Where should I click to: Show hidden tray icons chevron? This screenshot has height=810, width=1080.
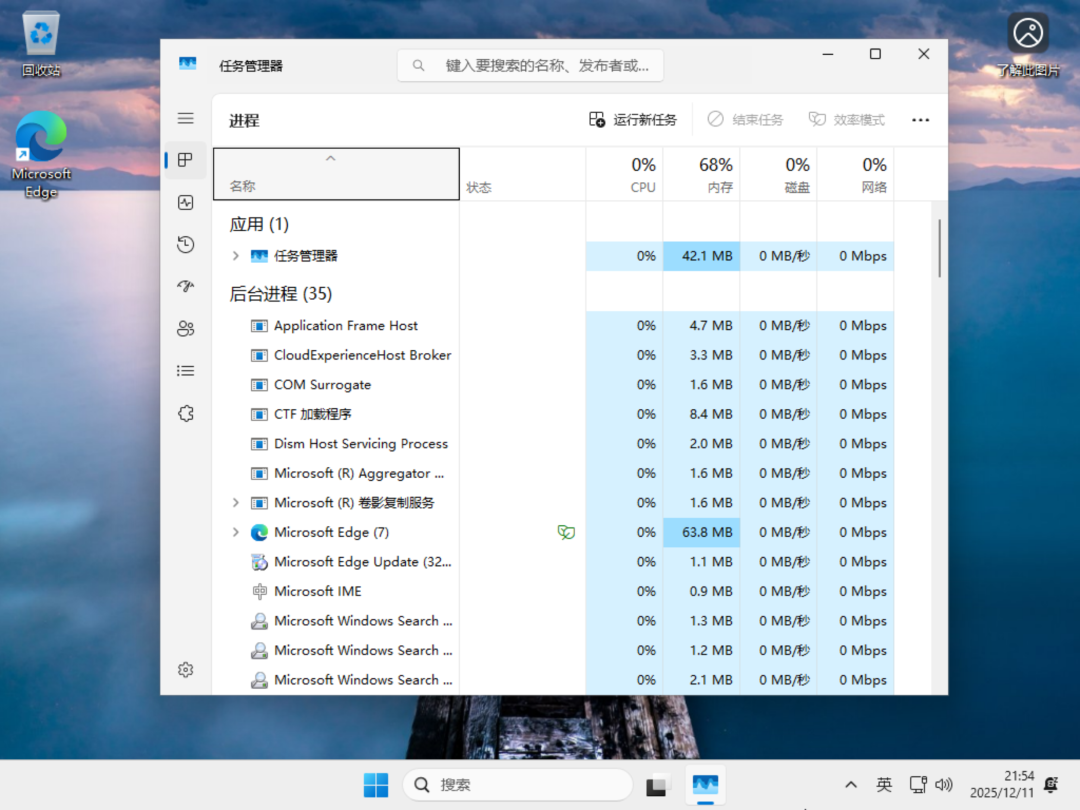(851, 785)
